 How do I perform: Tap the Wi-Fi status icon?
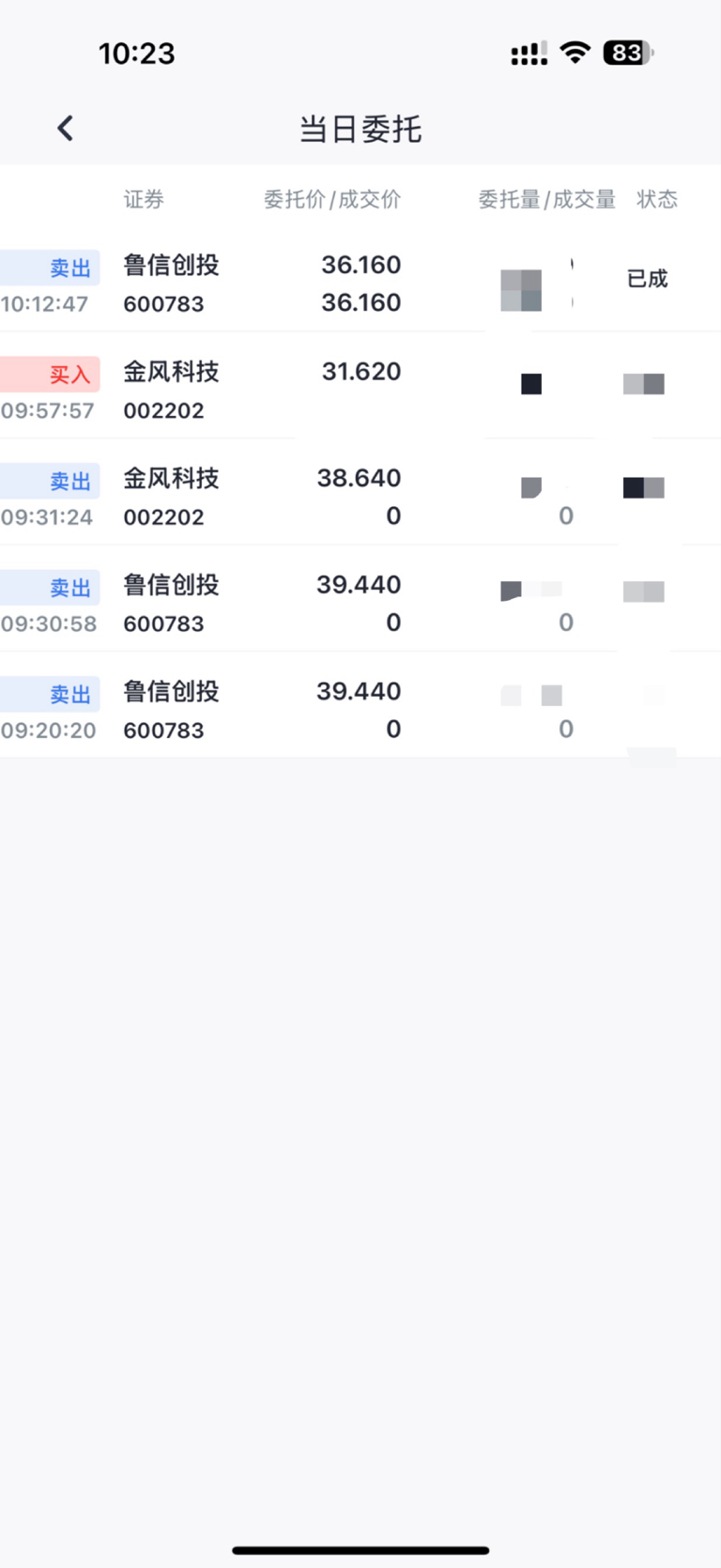click(575, 53)
